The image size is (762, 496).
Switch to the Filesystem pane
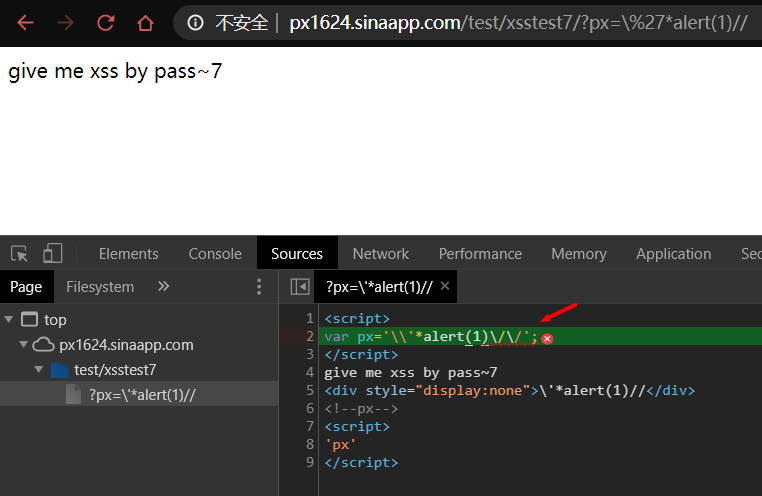[x=100, y=287]
